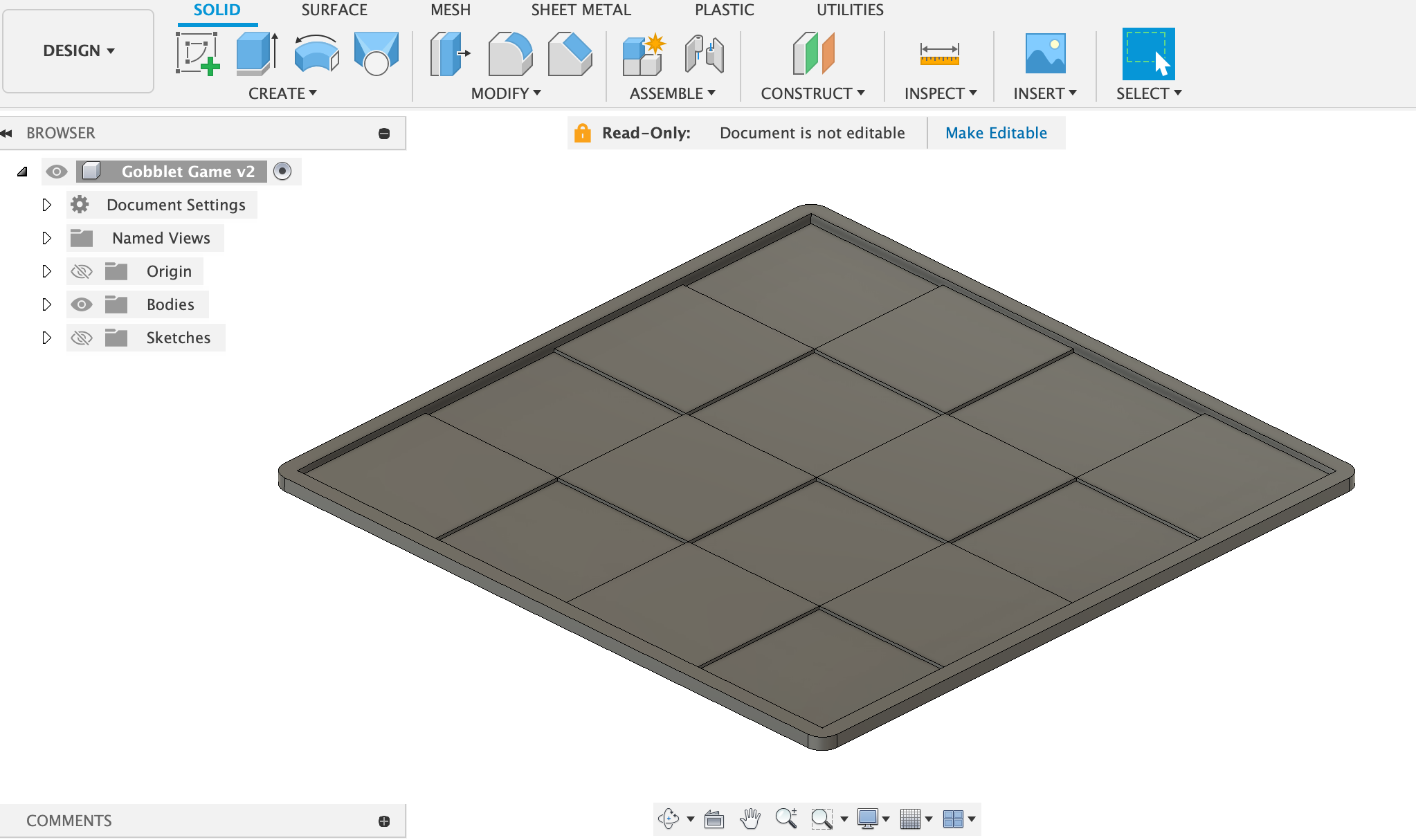This screenshot has height=840, width=1416.
Task: Select the Revolve tool icon
Action: tap(316, 53)
